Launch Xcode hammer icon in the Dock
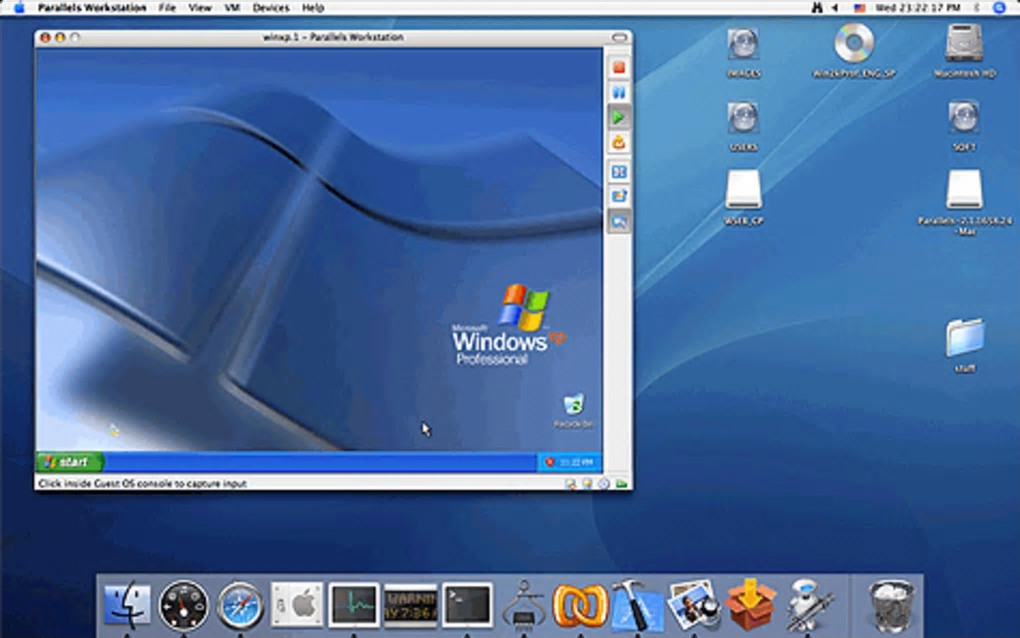This screenshot has height=638, width=1020. pyautogui.click(x=637, y=605)
